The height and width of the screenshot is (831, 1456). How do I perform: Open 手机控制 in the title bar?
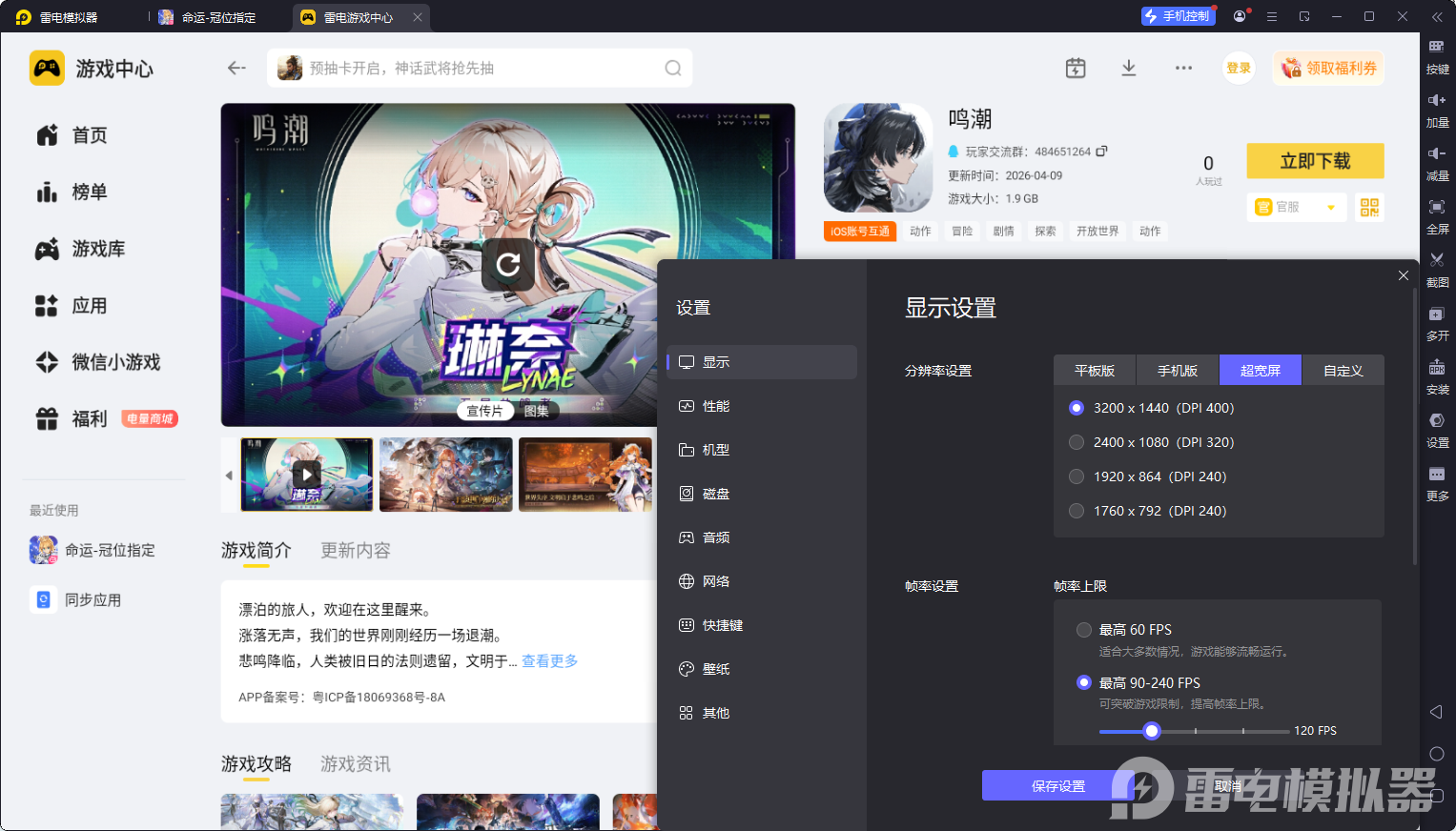click(x=1179, y=16)
